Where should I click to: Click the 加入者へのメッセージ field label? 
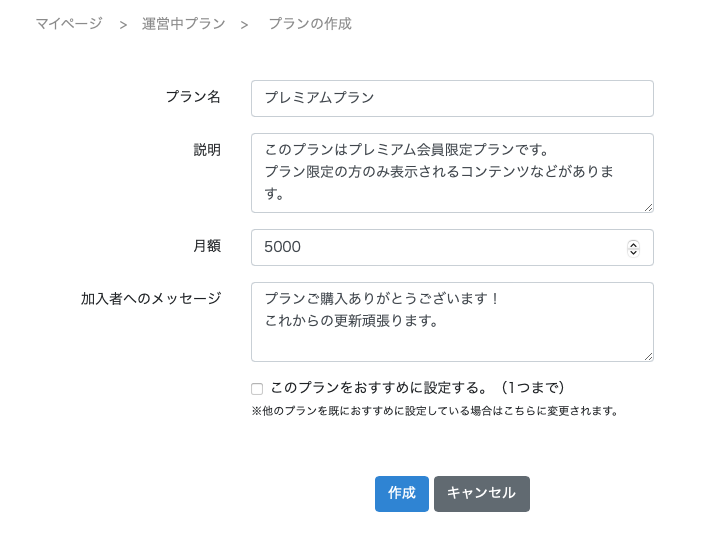pos(151,299)
